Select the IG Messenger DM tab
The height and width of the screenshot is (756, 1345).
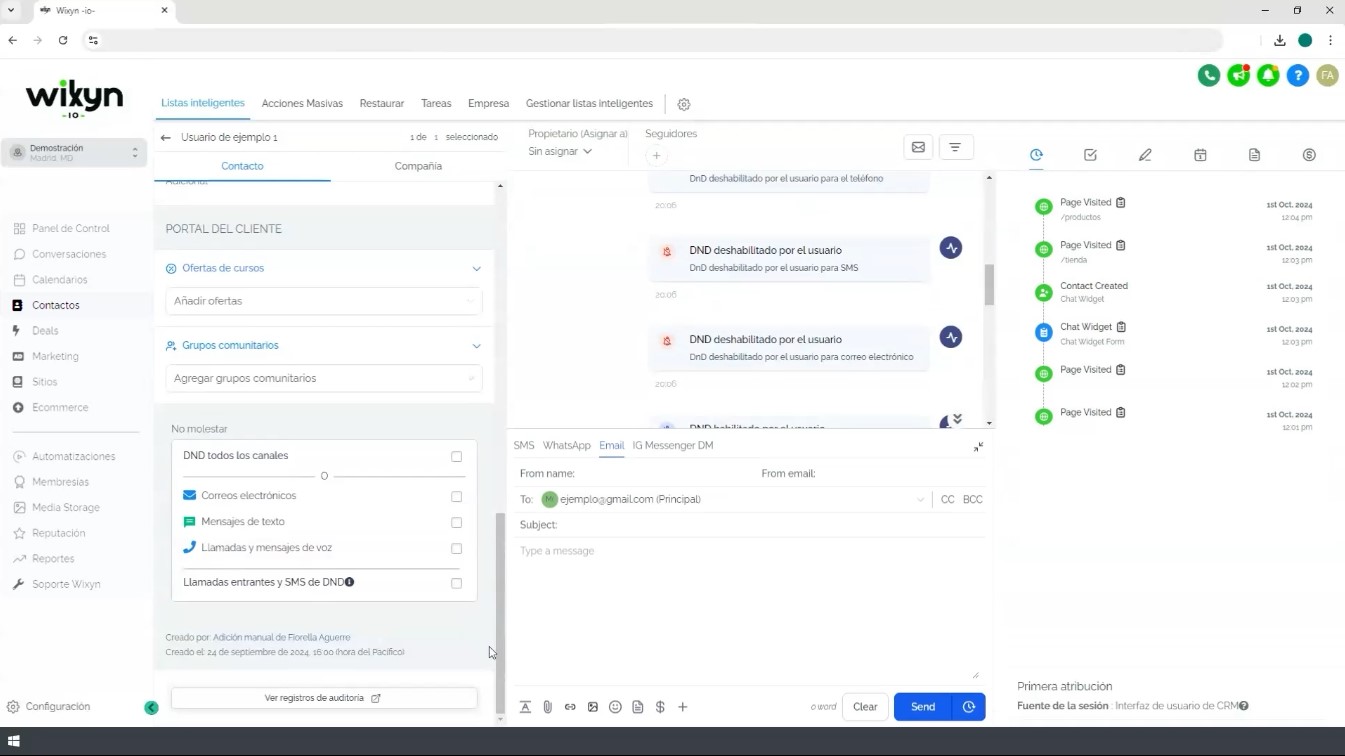(x=673, y=446)
